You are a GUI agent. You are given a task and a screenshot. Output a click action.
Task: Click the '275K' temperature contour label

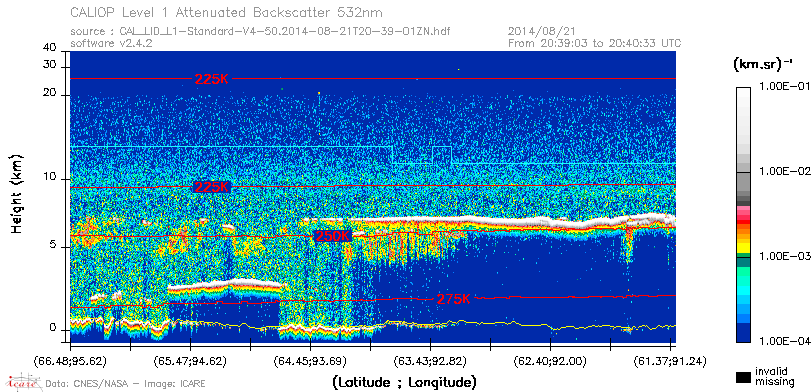coord(454,299)
